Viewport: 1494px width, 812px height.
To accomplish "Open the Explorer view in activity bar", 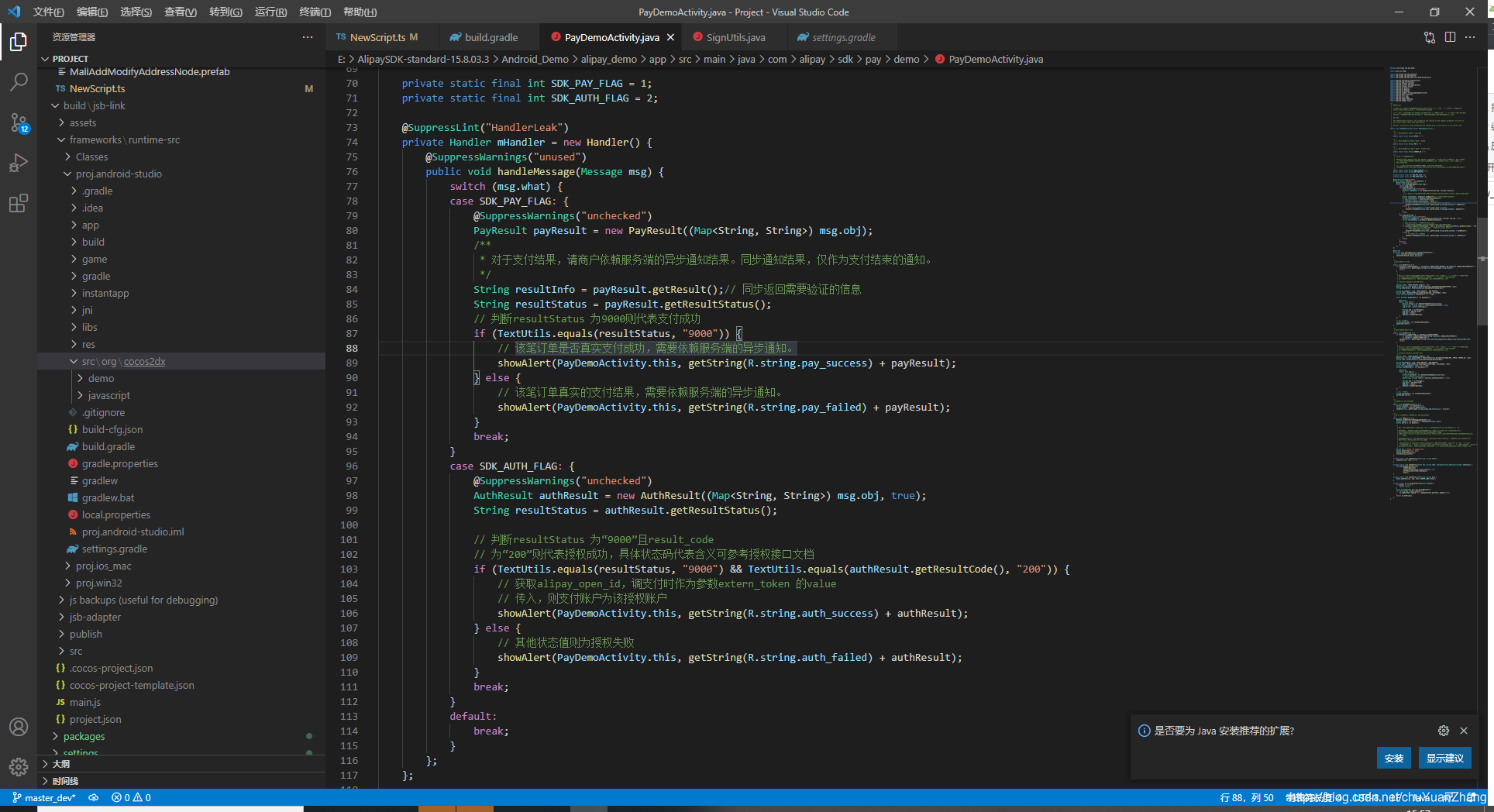I will (x=19, y=41).
